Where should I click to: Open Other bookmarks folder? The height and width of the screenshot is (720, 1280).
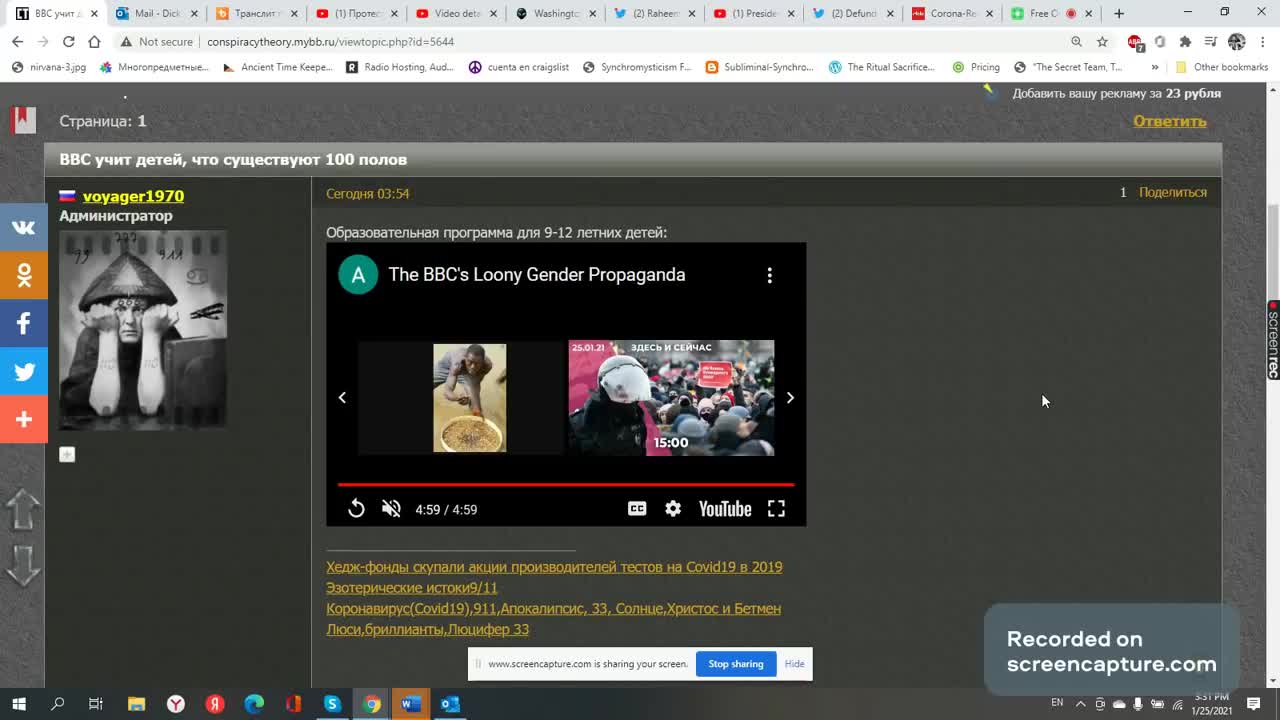(x=1221, y=67)
